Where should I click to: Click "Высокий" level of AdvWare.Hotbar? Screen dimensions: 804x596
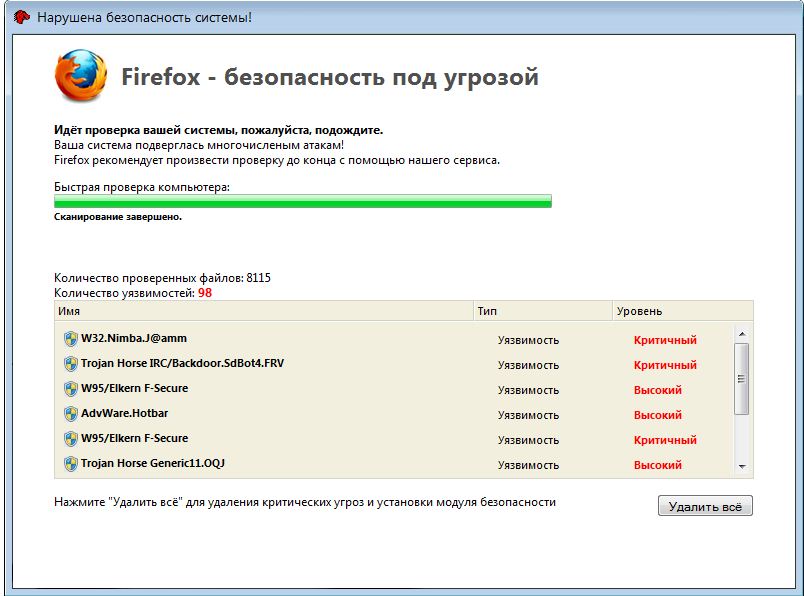click(658, 415)
